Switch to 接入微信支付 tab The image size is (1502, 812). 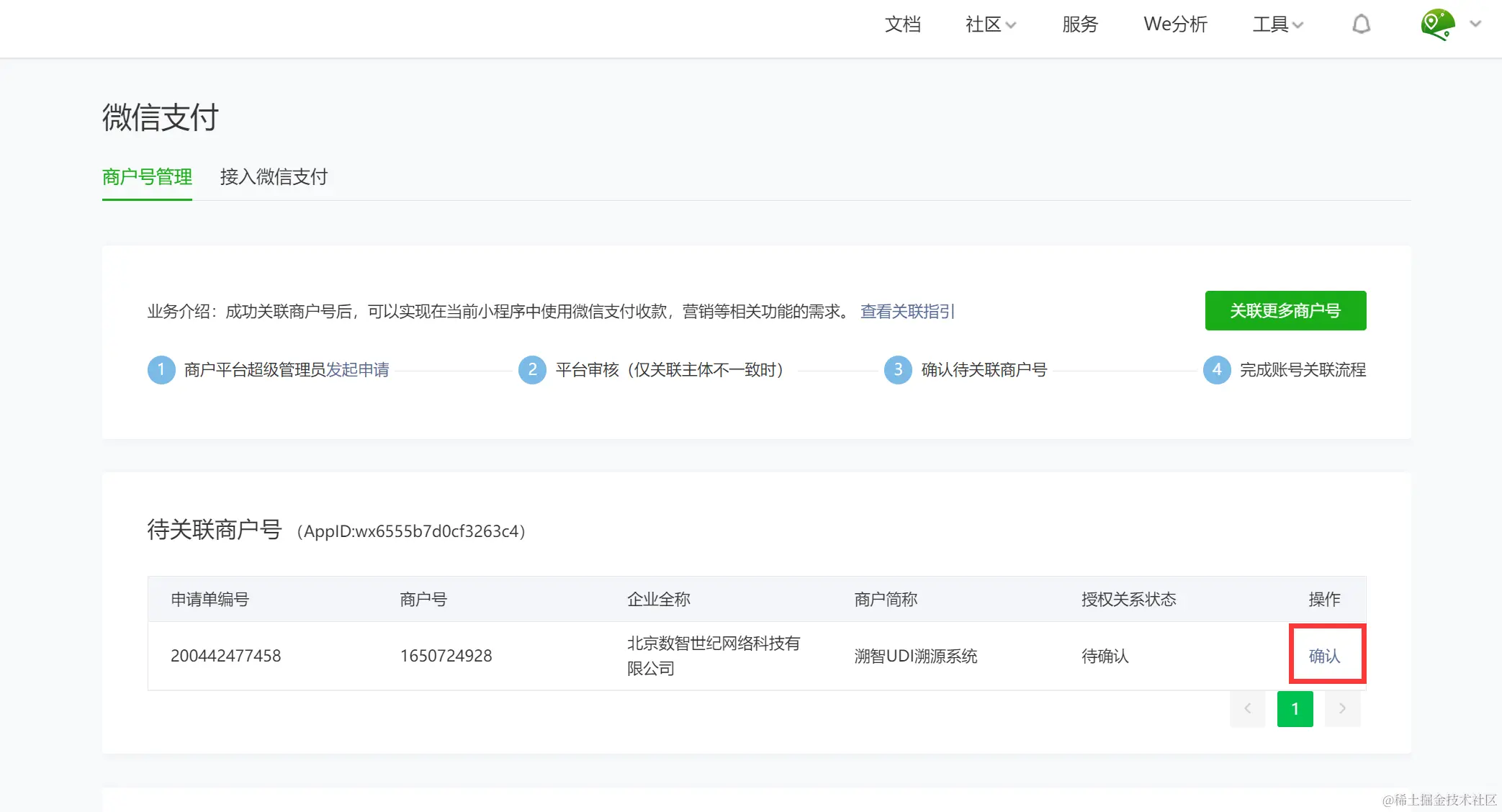tap(274, 177)
